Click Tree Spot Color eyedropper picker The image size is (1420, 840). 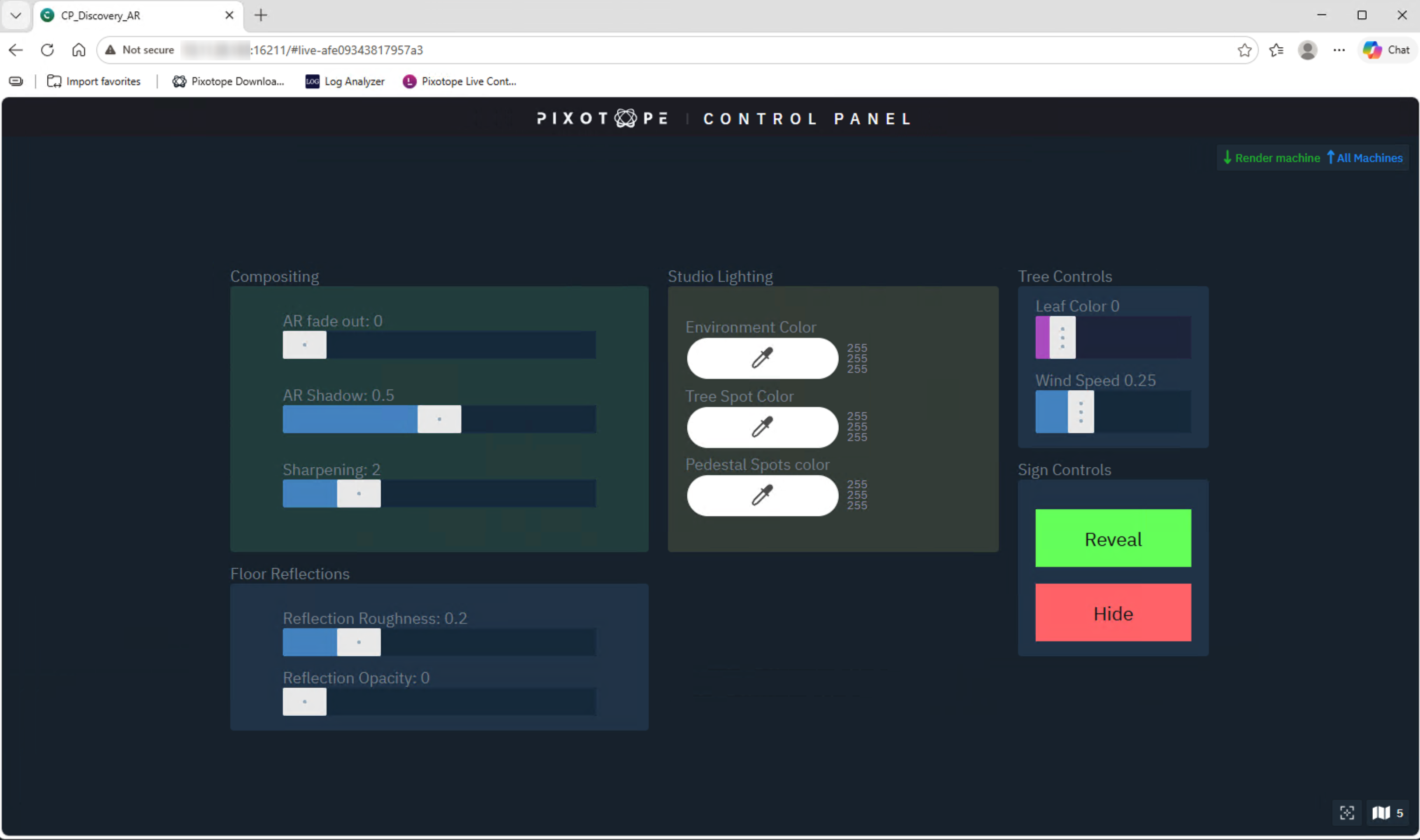[x=762, y=427]
